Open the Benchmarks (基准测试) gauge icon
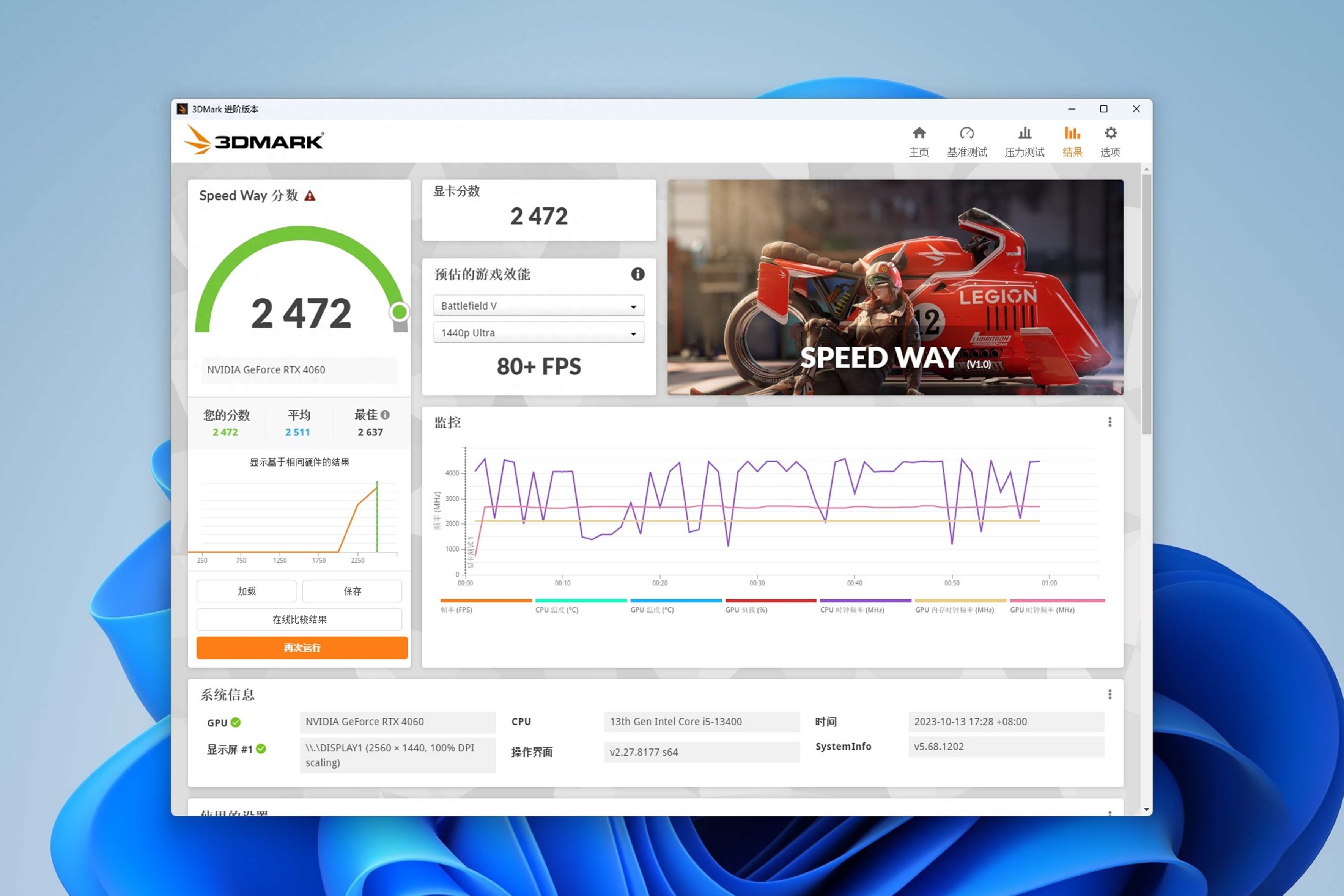The image size is (1344, 896). click(x=966, y=134)
